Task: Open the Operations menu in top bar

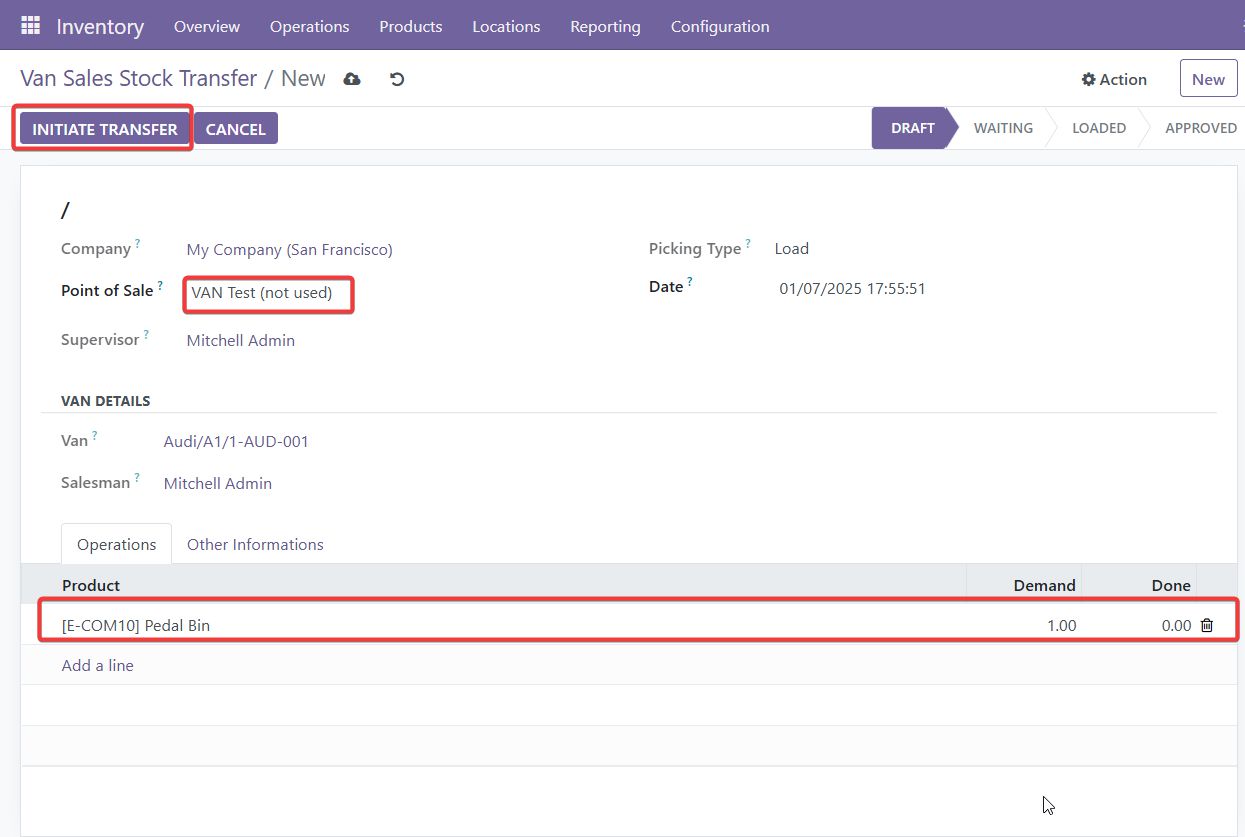Action: pos(309,26)
